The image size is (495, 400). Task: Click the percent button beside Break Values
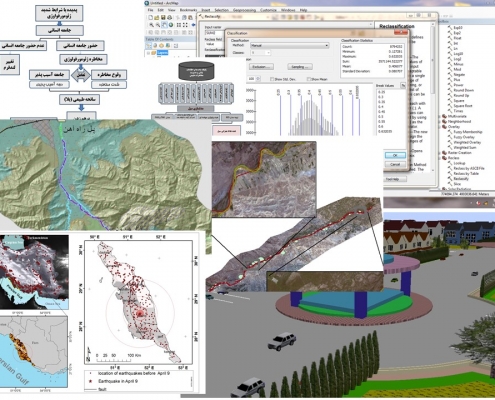coord(403,86)
